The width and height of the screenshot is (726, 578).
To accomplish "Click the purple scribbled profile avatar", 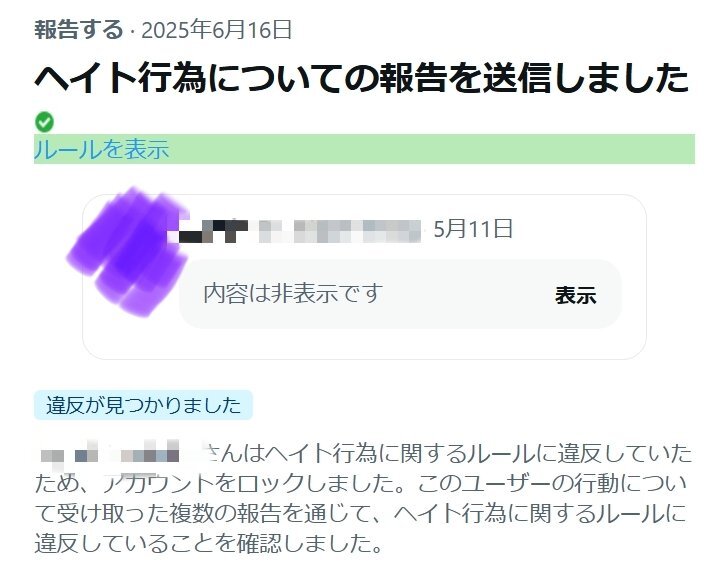I will pos(129,251).
